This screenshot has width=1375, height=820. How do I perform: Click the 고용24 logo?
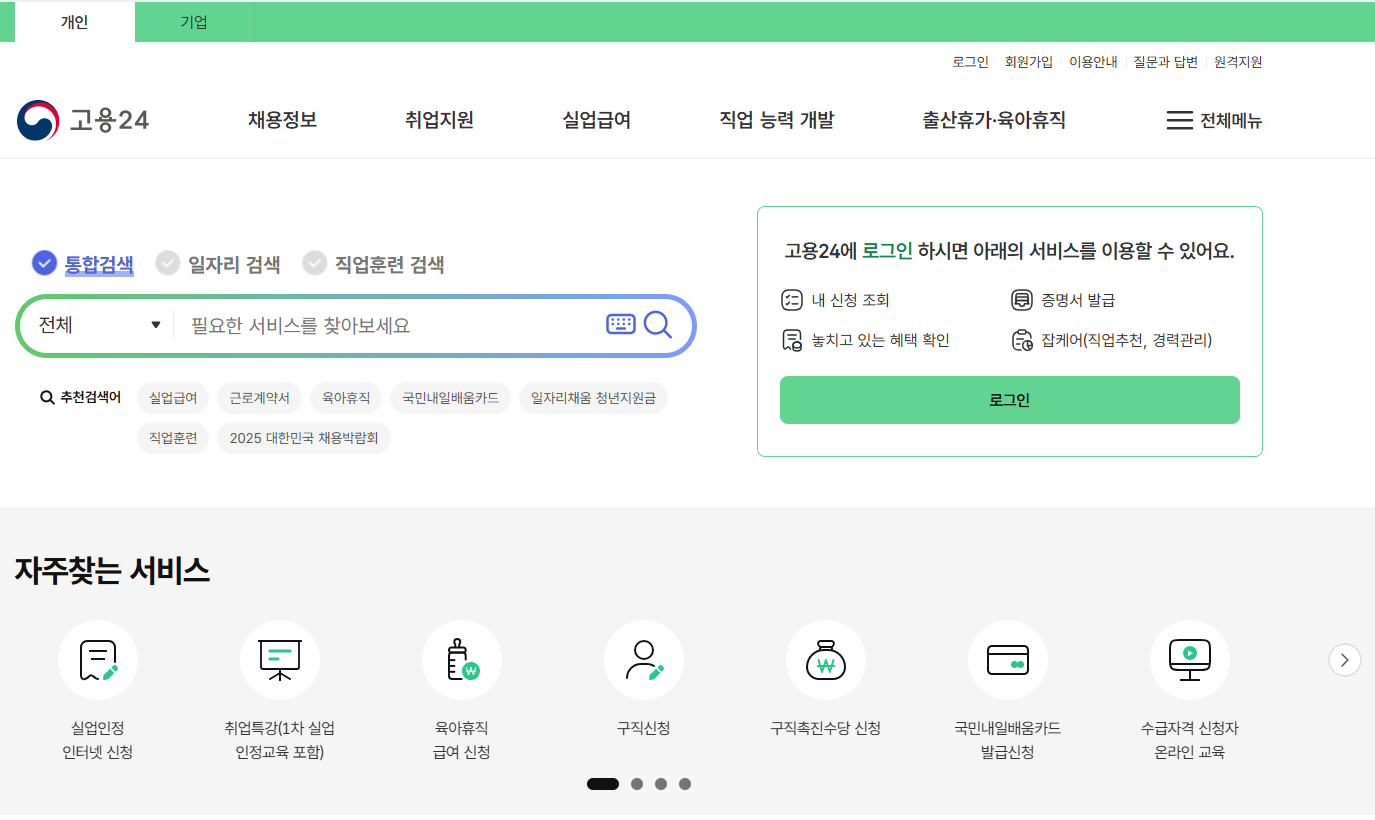[x=84, y=120]
